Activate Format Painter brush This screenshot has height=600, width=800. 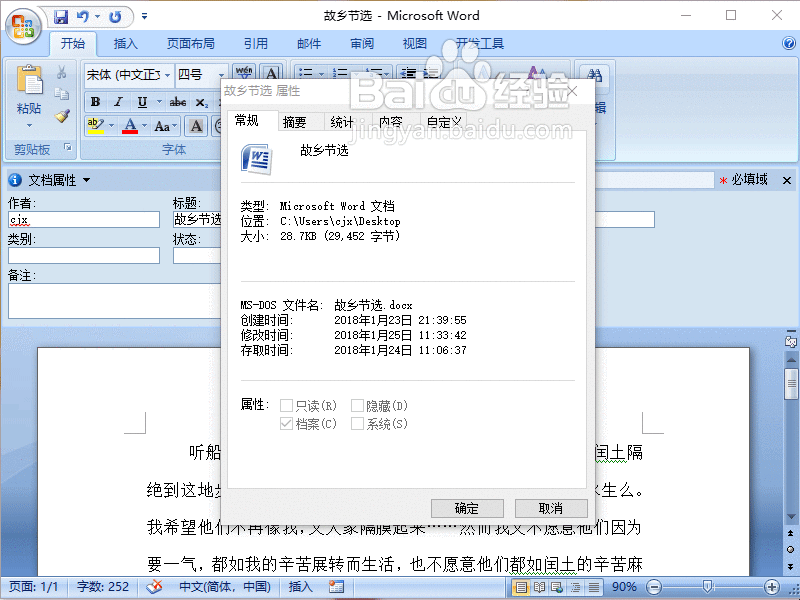tap(62, 116)
